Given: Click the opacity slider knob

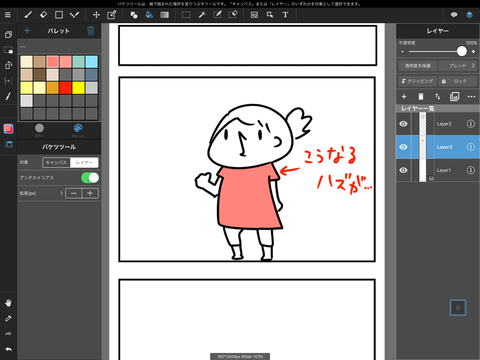Looking at the screenshot, I should 462,51.
